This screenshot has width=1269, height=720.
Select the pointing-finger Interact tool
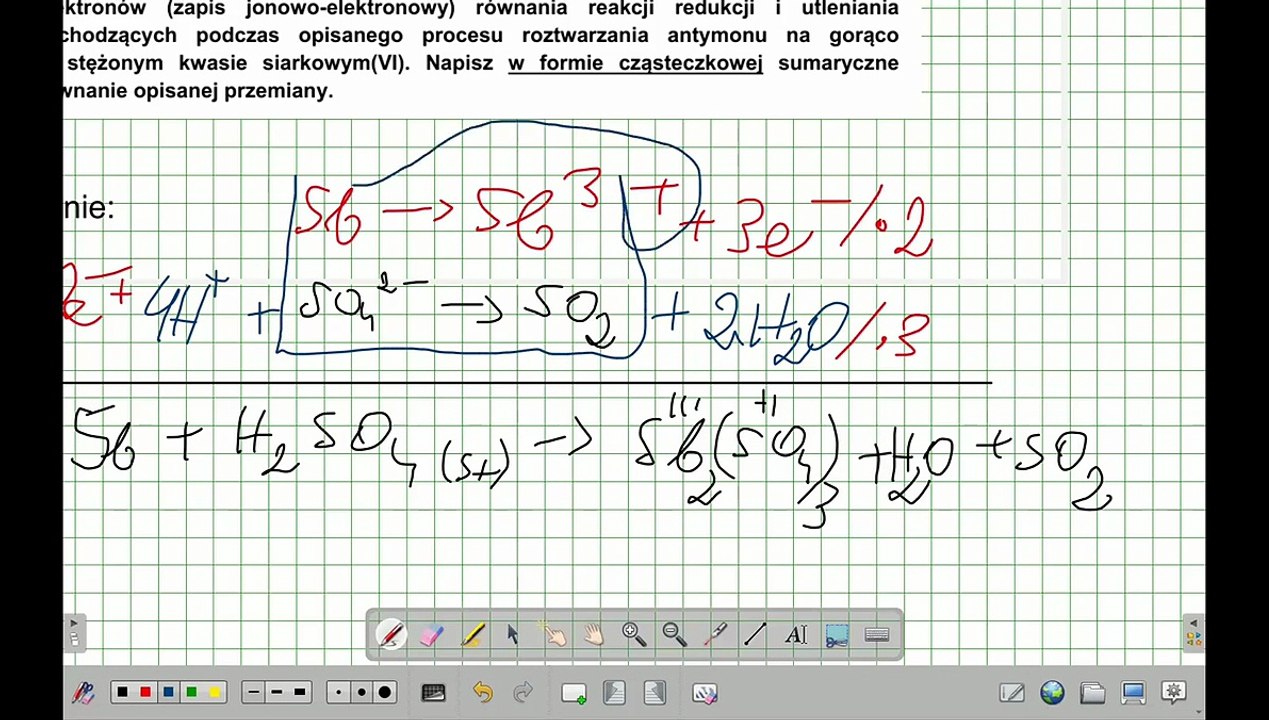pyautogui.click(x=553, y=634)
